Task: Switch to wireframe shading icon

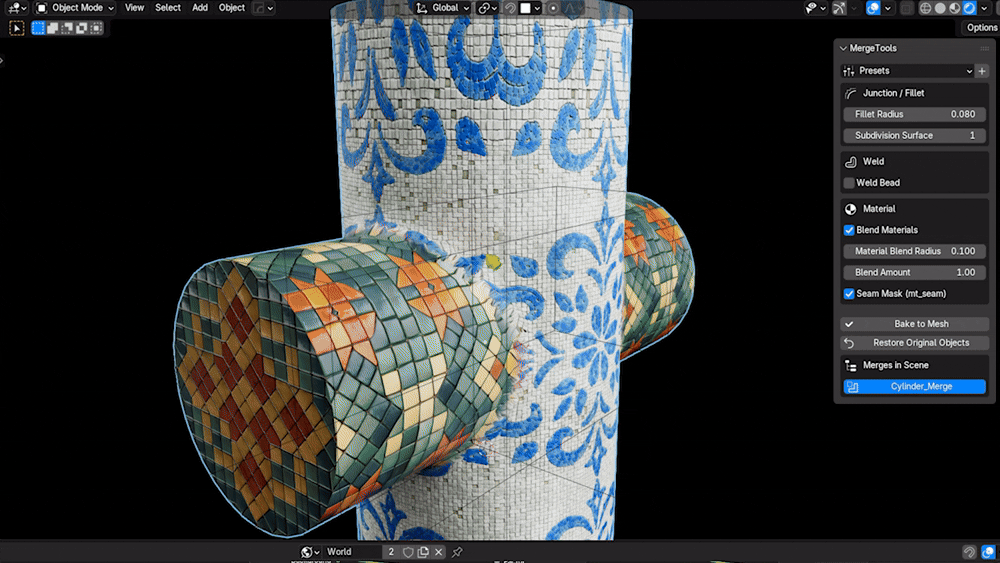Action: 925,8
